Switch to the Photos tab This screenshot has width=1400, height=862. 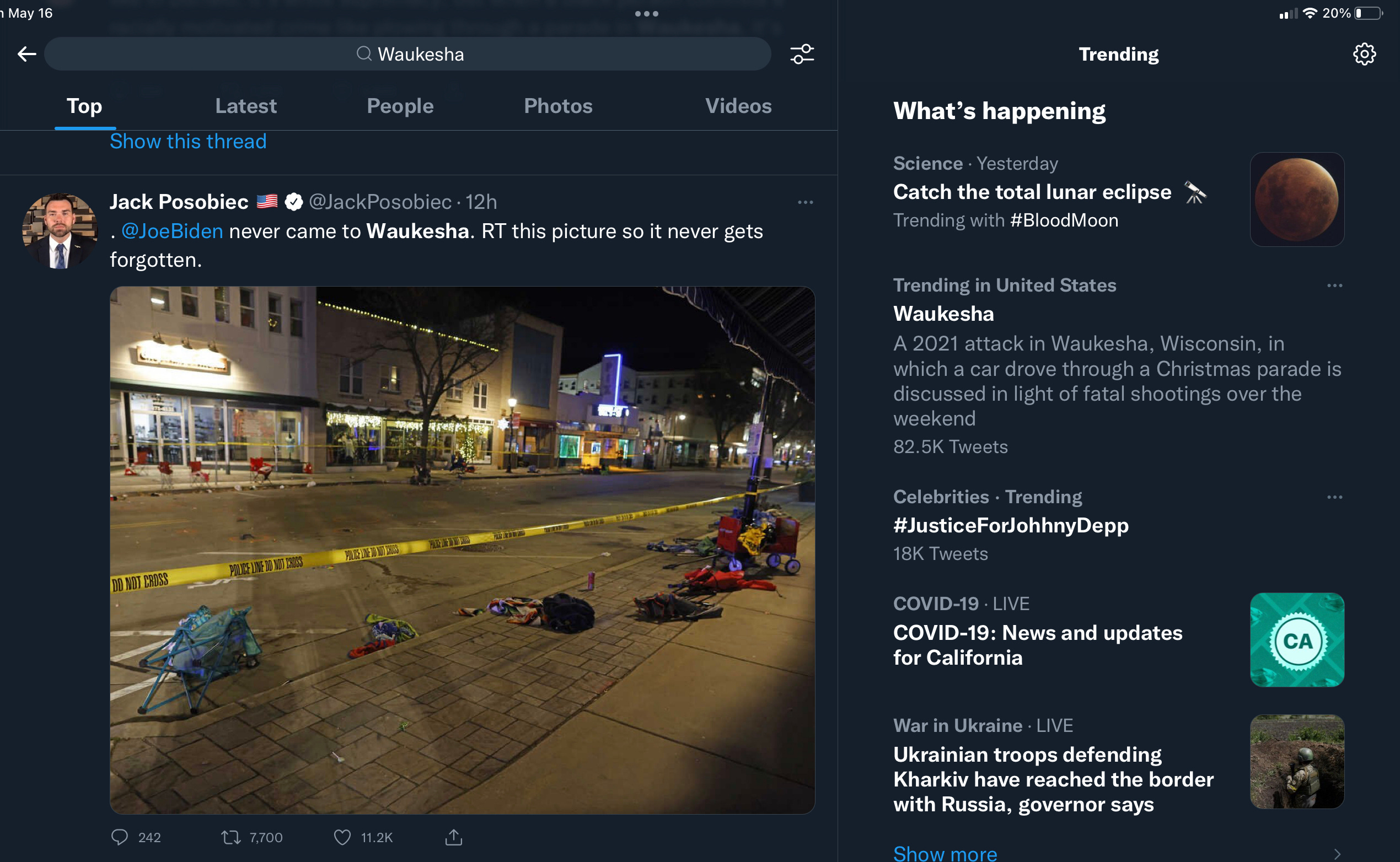(x=558, y=106)
